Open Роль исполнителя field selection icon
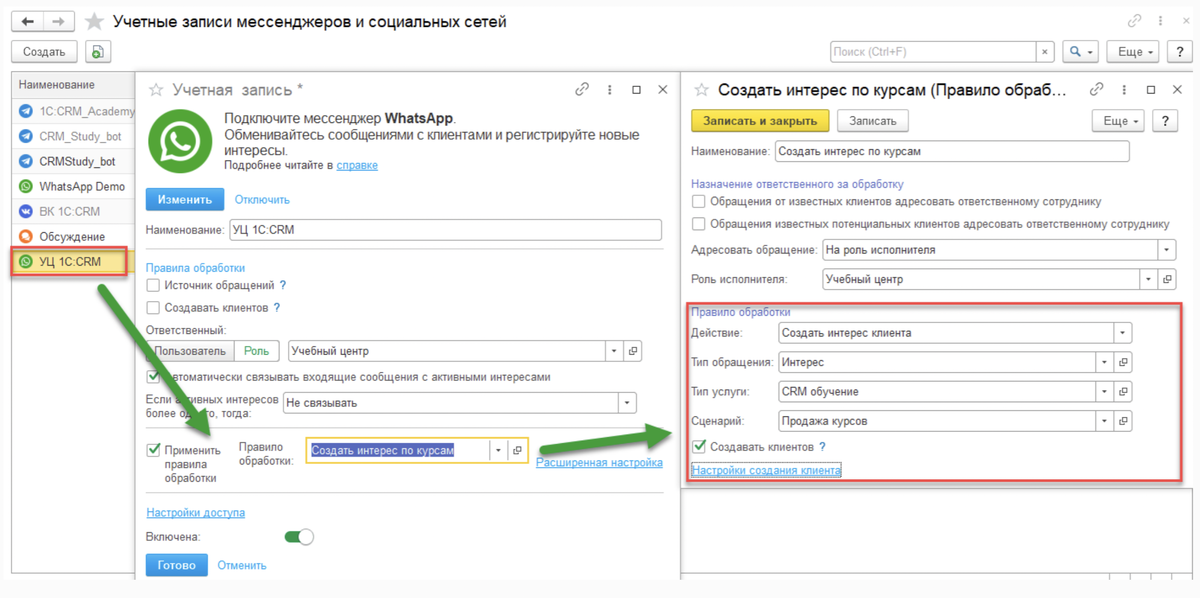This screenshot has width=1200, height=598. [x=1169, y=280]
